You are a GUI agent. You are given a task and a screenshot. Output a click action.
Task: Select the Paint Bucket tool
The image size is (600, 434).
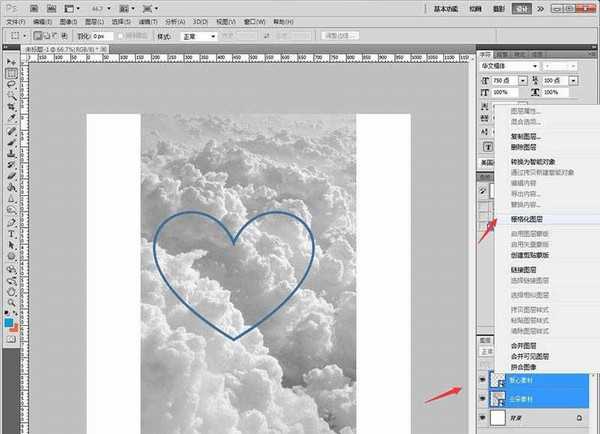pos(11,199)
